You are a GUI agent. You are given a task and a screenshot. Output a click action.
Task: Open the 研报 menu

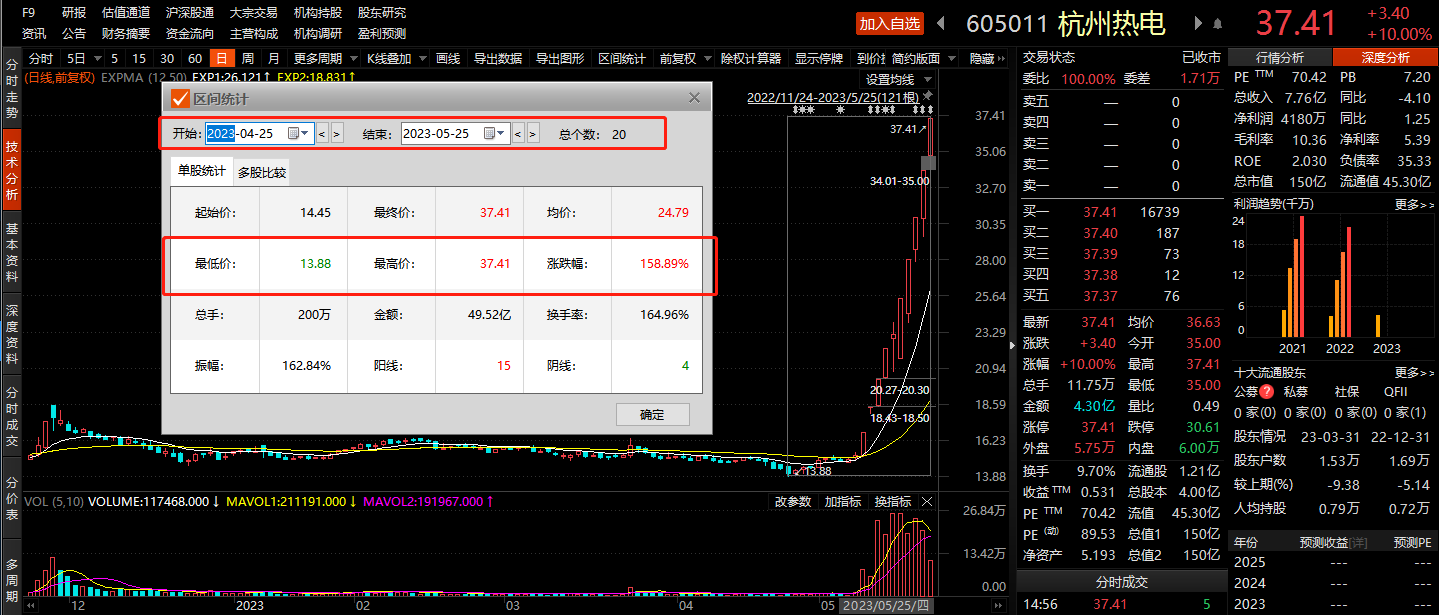tap(74, 13)
